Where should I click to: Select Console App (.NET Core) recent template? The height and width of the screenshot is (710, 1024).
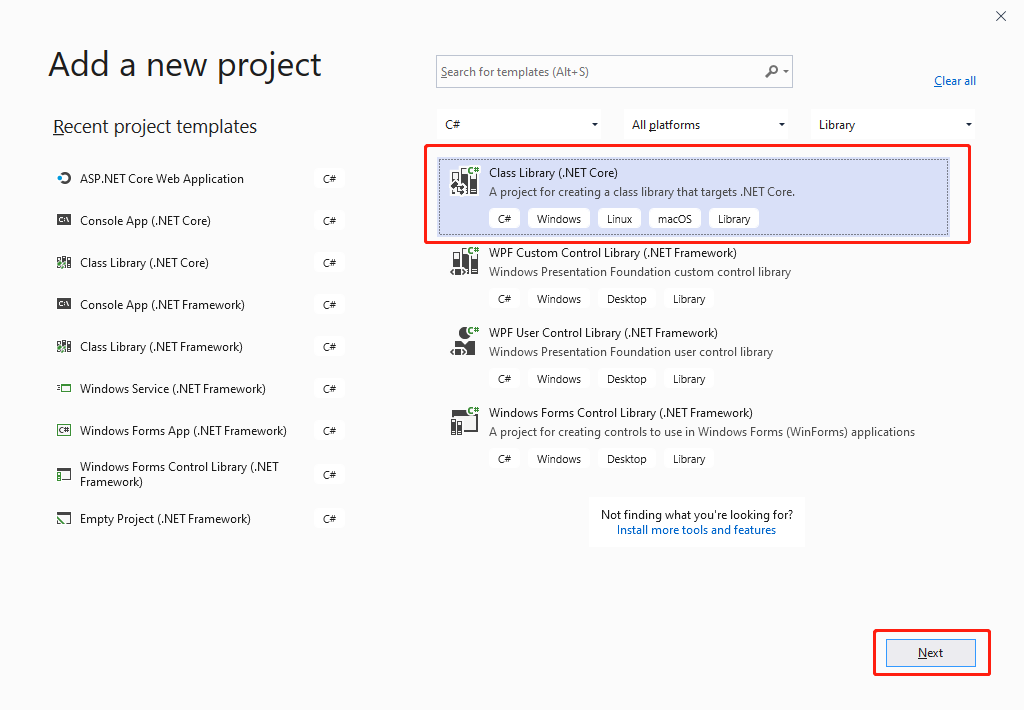(199, 220)
